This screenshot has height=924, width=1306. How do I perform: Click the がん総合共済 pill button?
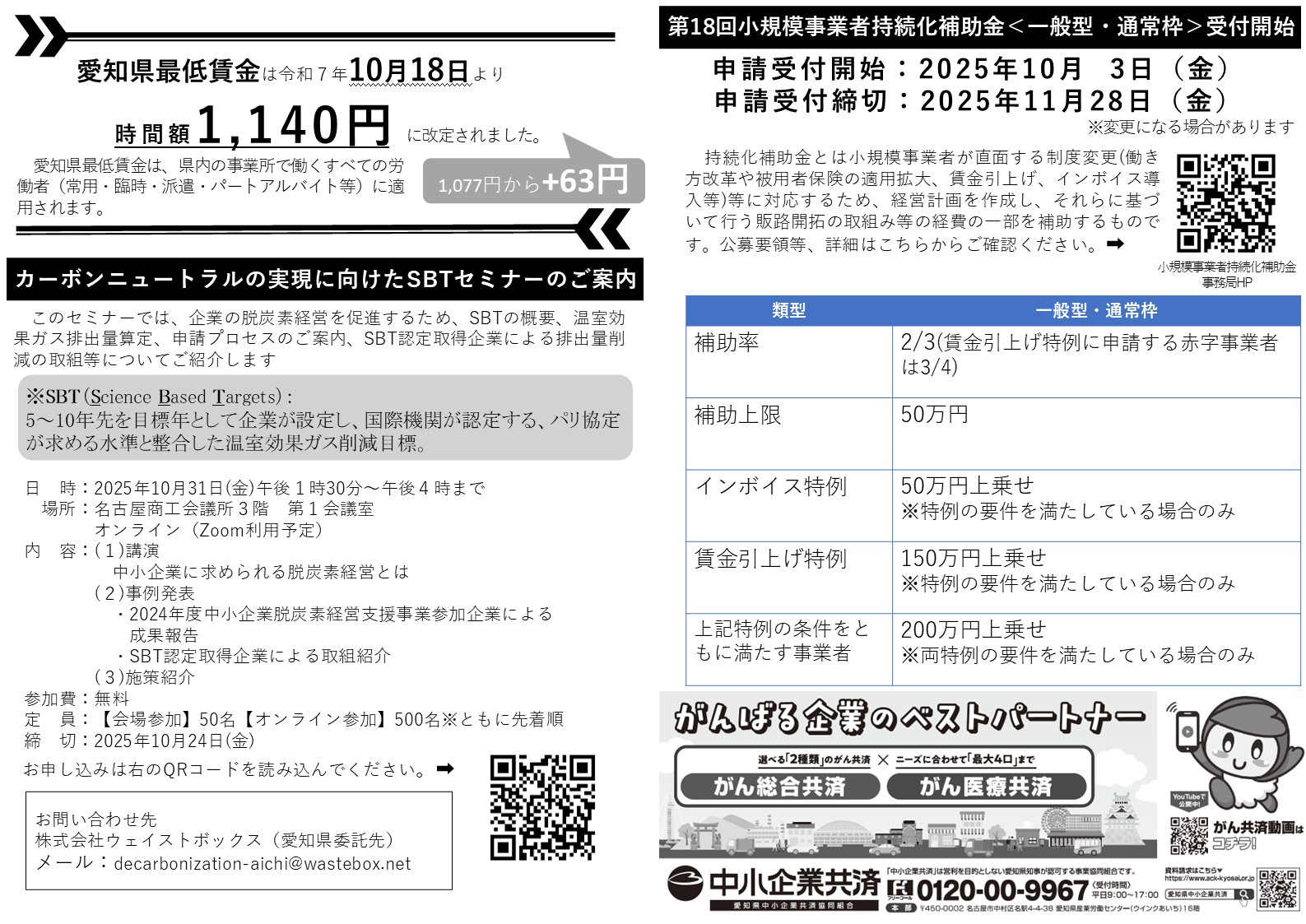point(778,787)
